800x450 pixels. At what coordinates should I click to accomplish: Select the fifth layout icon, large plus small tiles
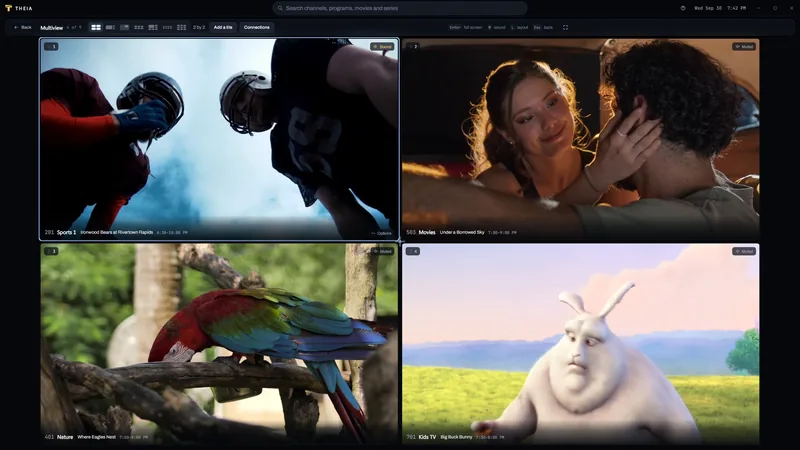(x=153, y=28)
